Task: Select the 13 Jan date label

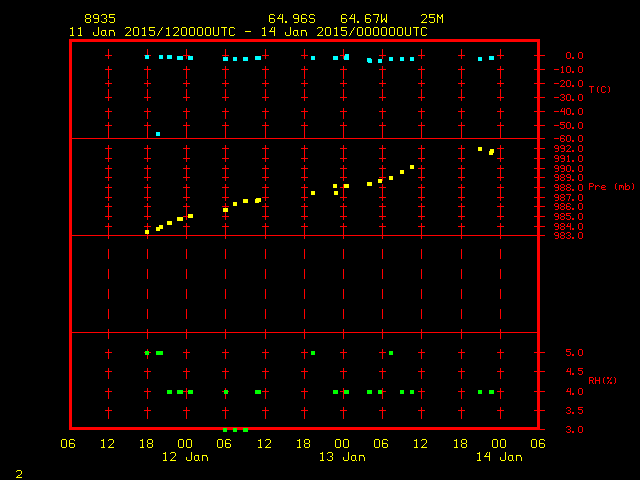Action: (342, 457)
